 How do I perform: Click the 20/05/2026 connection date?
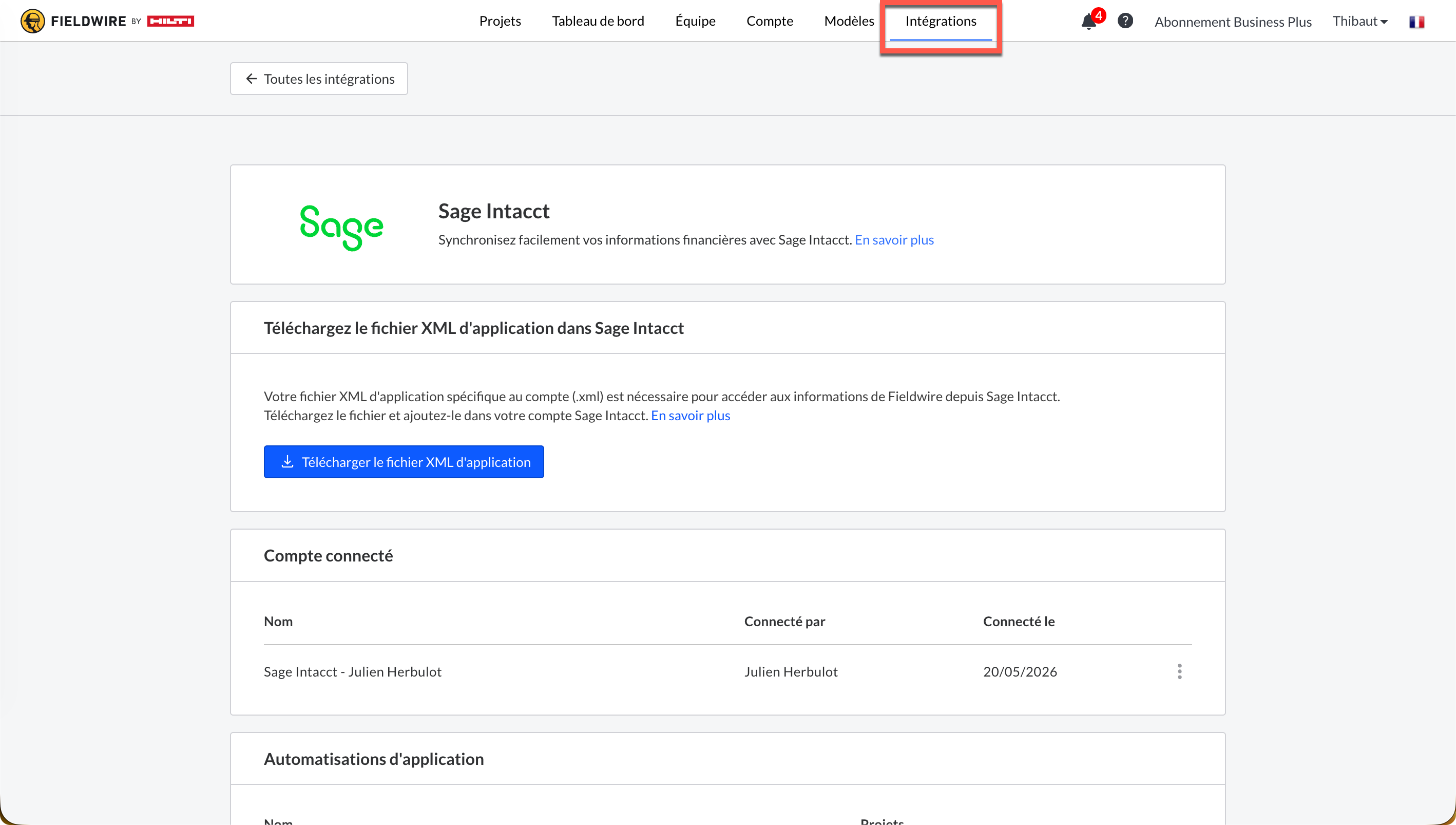(1020, 671)
